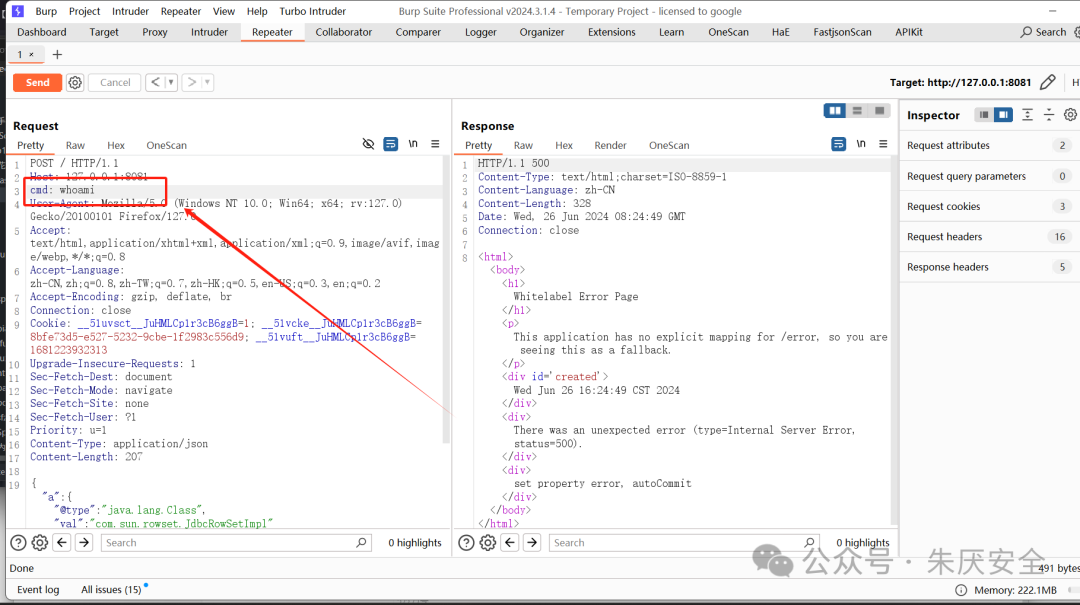Go to next request in history
The image size is (1080, 605).
[192, 83]
